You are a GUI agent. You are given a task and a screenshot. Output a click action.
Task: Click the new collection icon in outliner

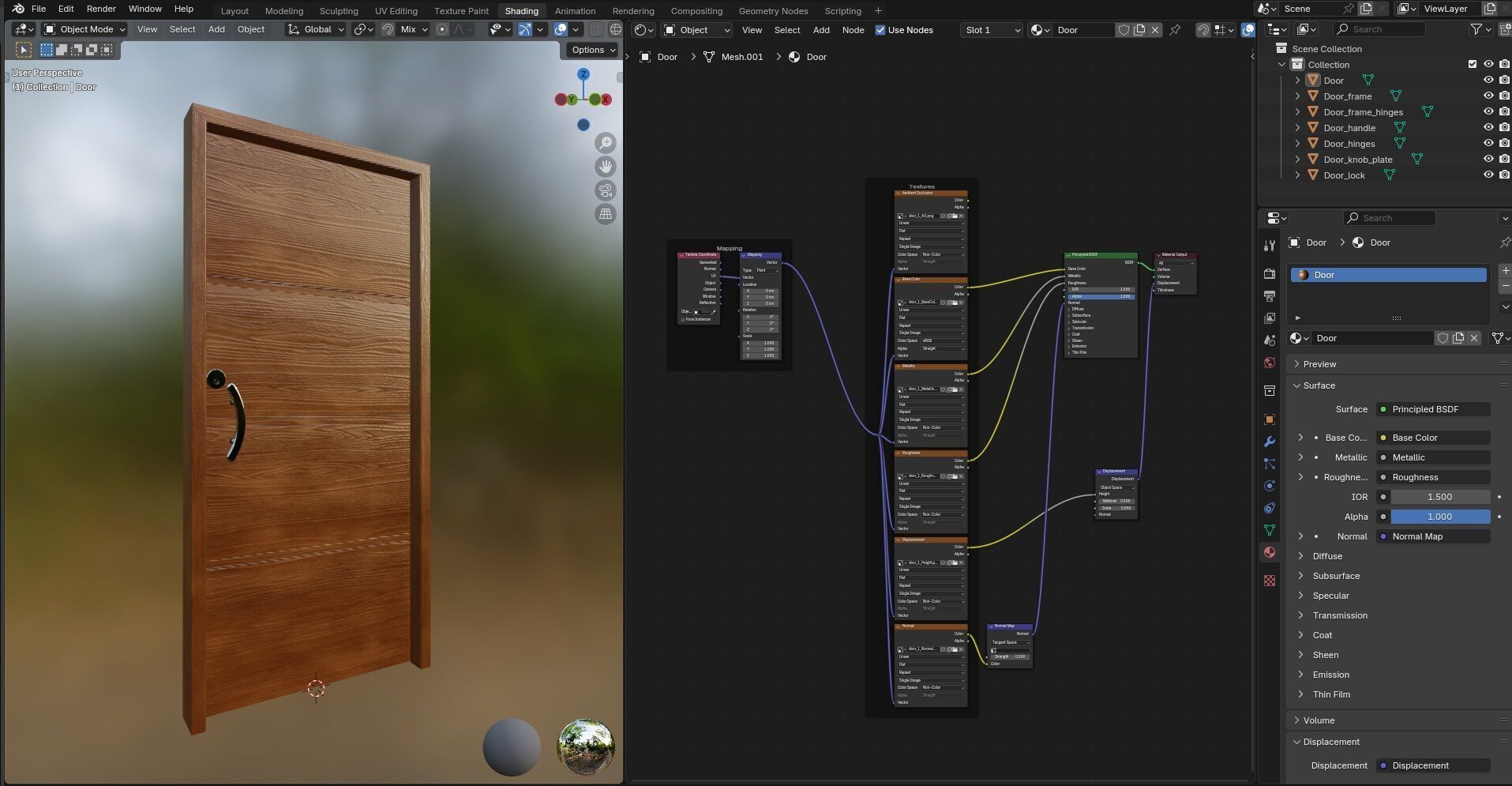1505,29
